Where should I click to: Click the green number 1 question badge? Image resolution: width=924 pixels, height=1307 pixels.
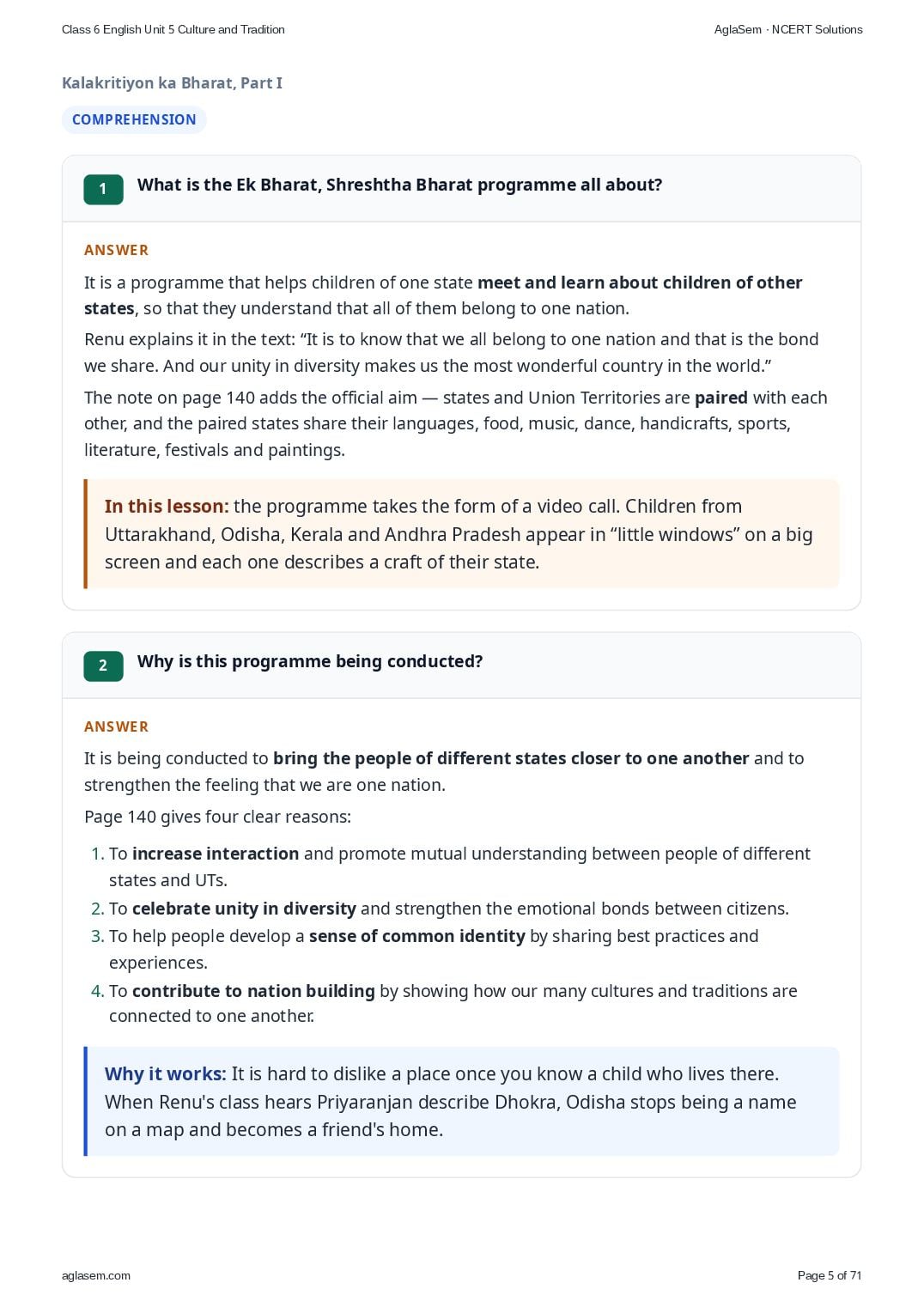click(103, 189)
